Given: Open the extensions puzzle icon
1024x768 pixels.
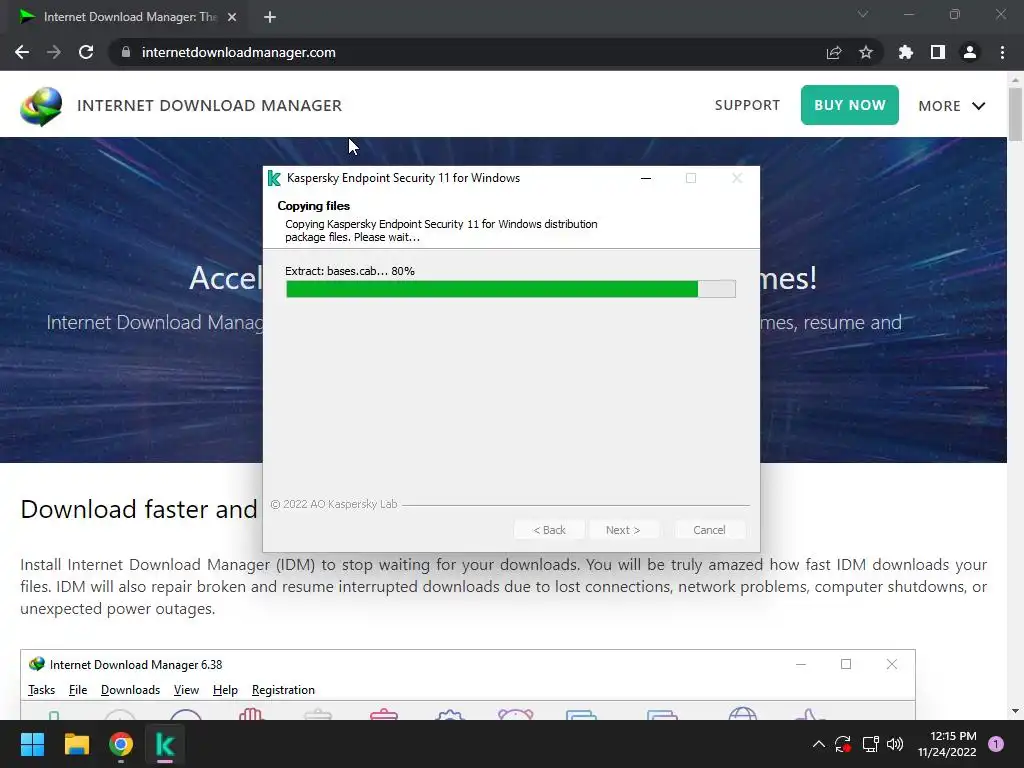Looking at the screenshot, I should point(906,52).
